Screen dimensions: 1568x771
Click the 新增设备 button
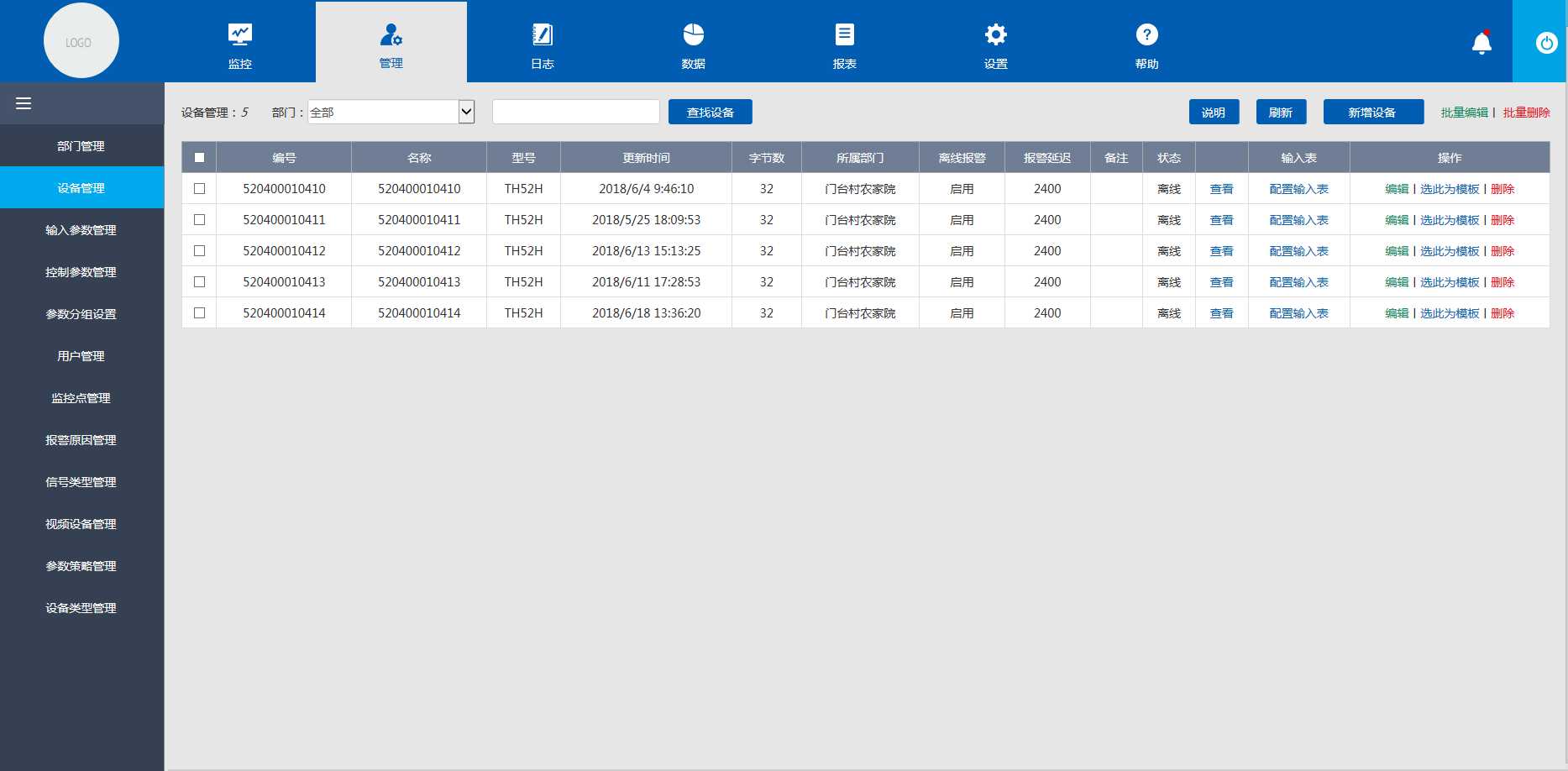pos(1373,112)
